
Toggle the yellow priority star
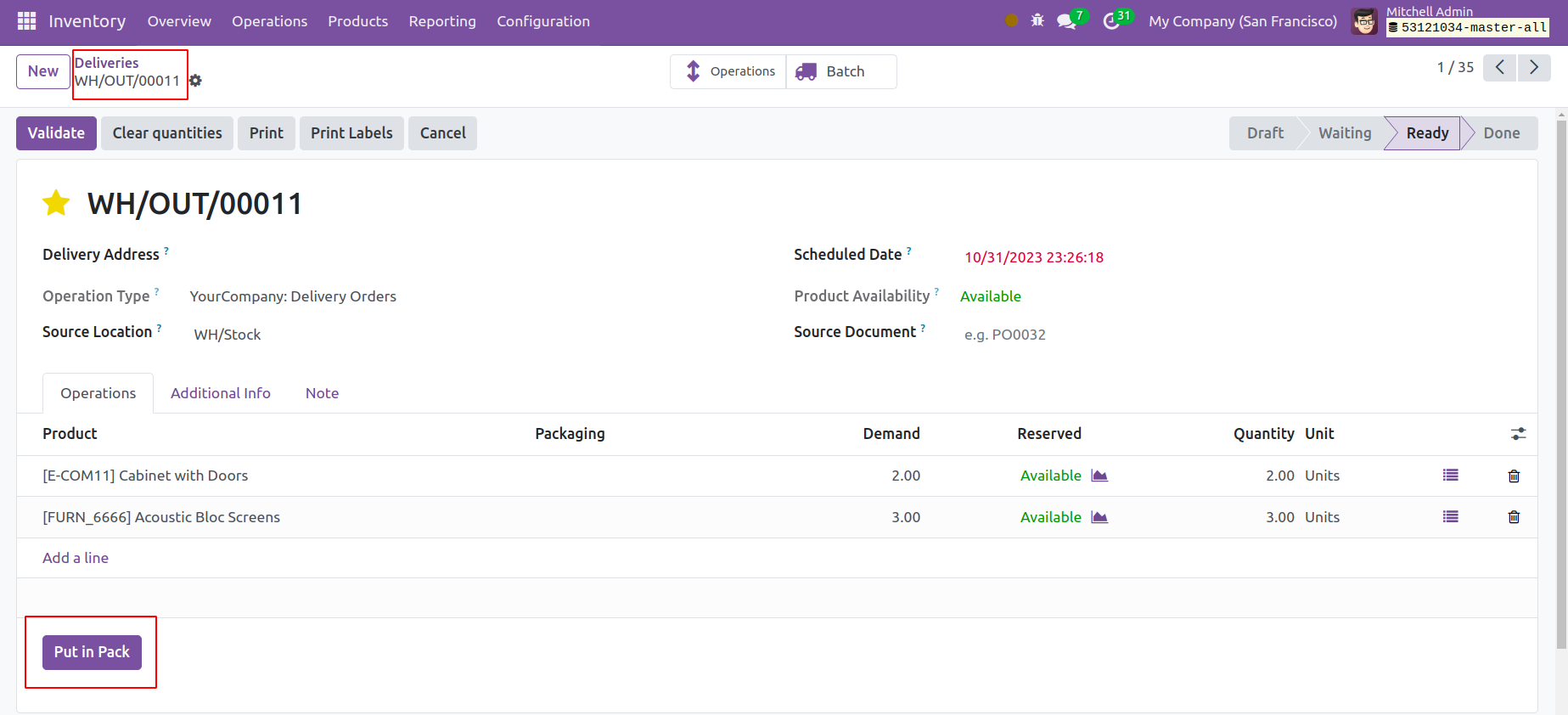[x=56, y=204]
